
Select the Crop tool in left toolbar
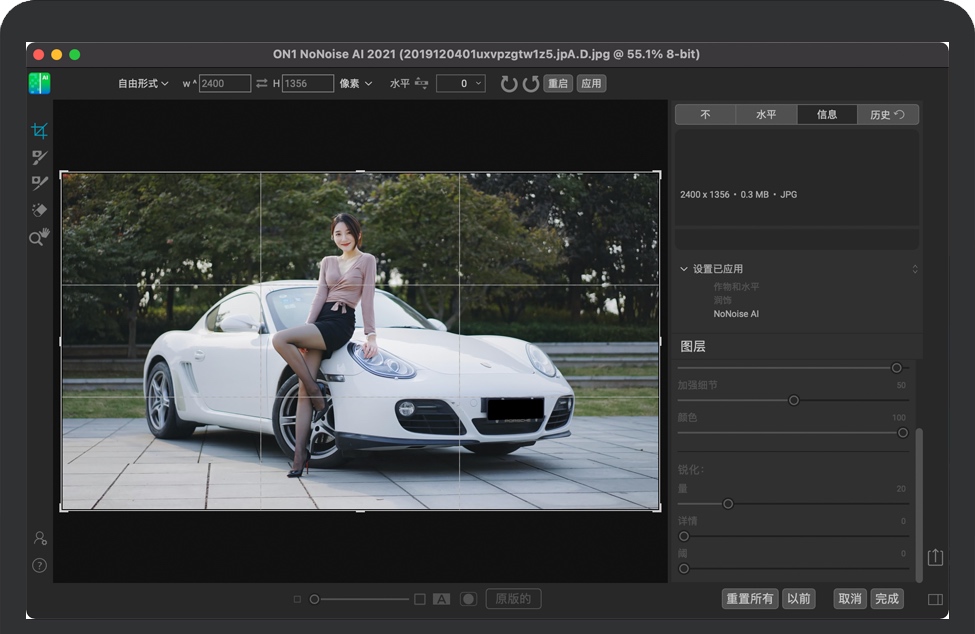coord(39,131)
